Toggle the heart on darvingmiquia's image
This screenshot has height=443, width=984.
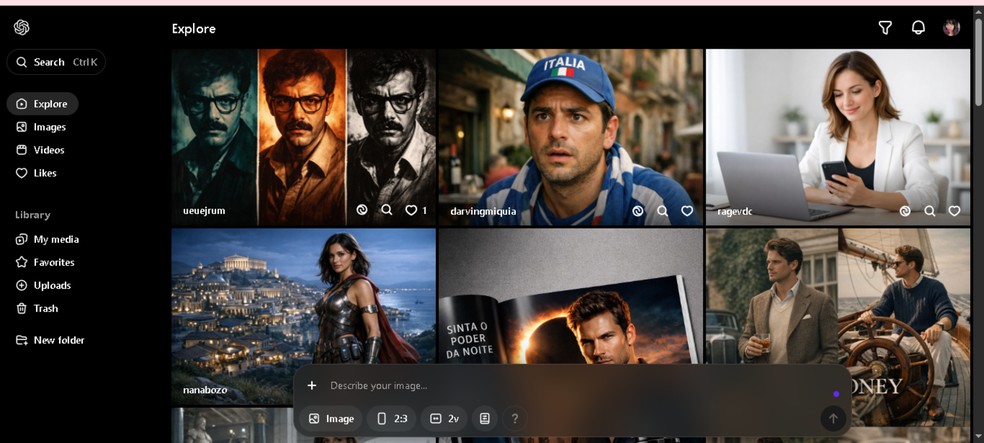pyautogui.click(x=687, y=211)
